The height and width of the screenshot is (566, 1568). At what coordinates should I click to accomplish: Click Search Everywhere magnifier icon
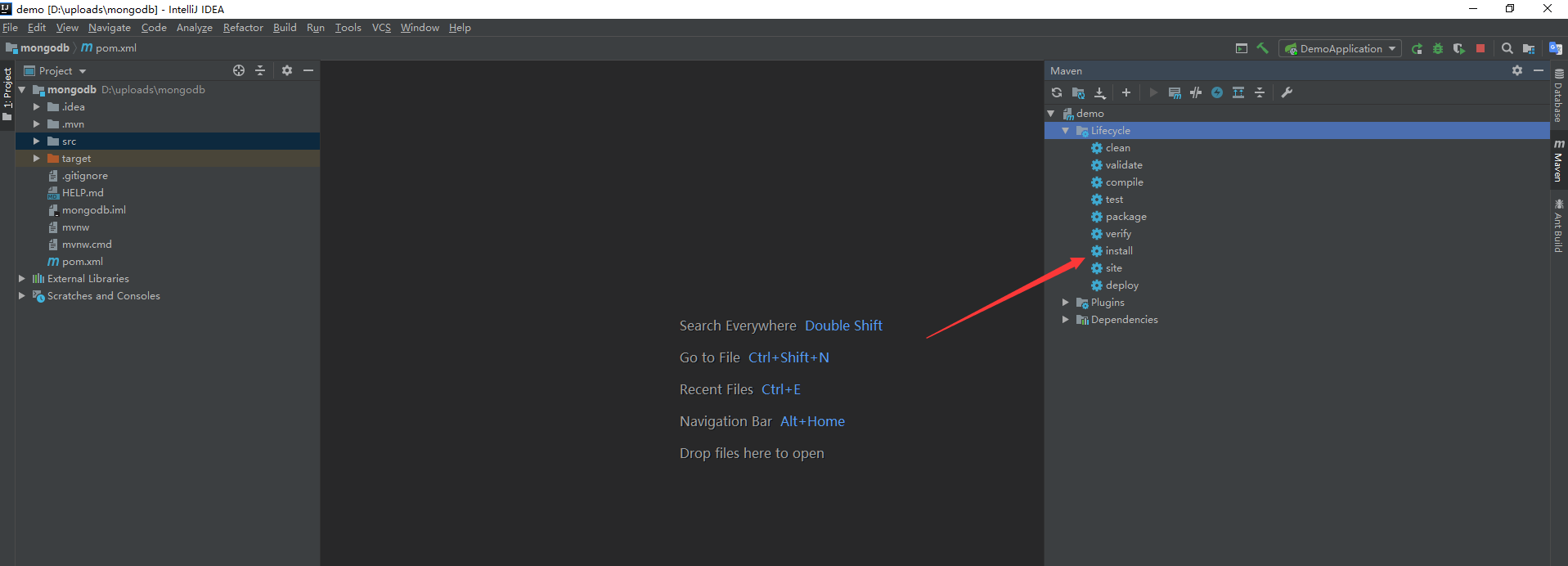coord(1507,48)
